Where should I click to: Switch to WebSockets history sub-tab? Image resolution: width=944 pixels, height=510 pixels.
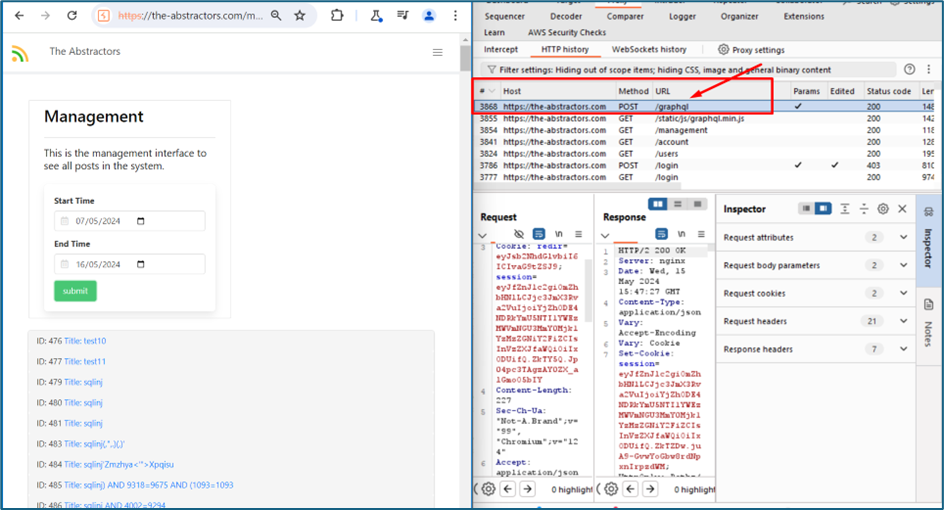[649, 49]
